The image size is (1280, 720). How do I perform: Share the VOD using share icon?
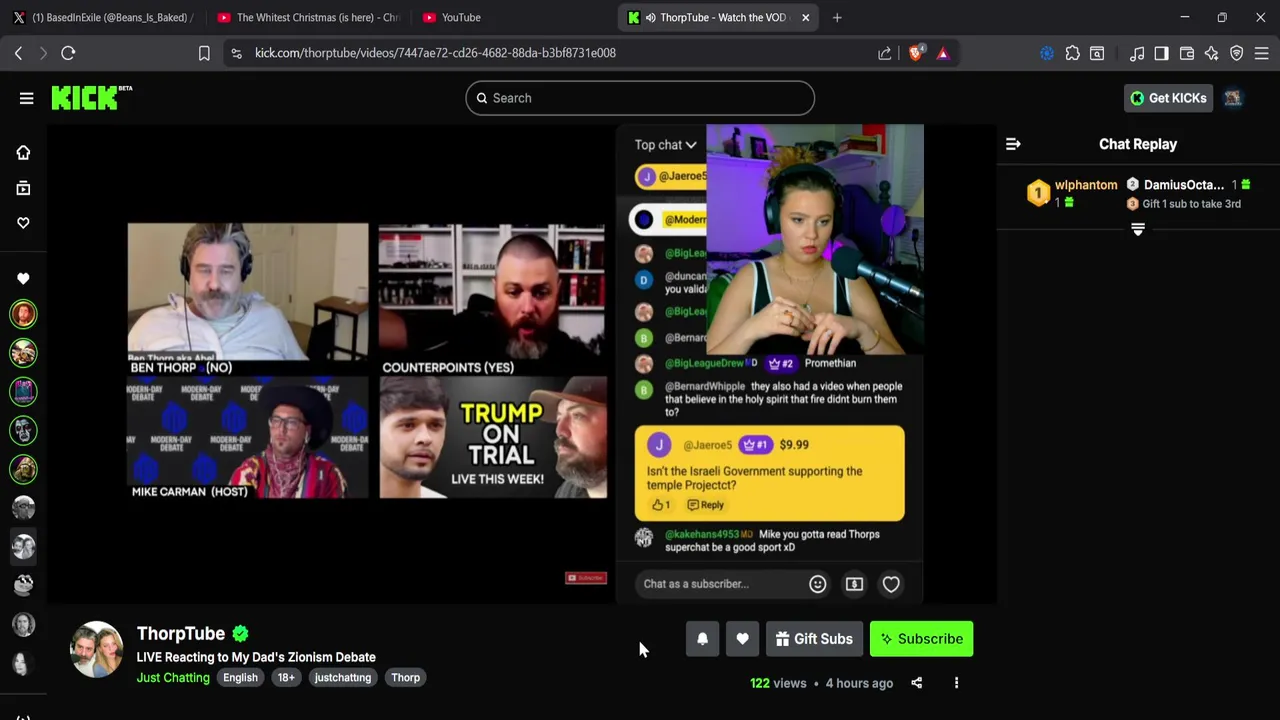click(x=917, y=683)
